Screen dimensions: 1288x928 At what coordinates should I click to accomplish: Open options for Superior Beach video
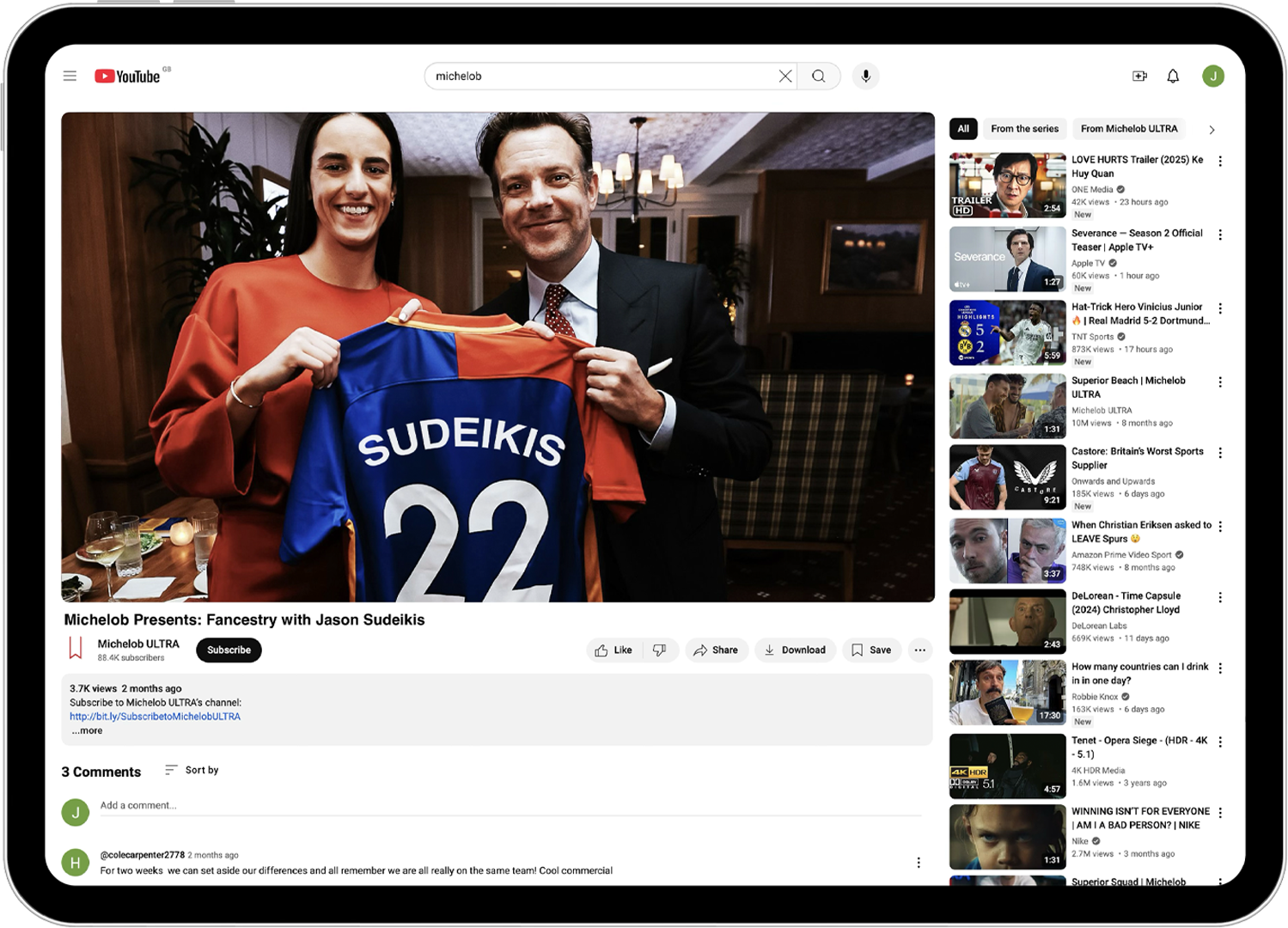tap(1220, 382)
